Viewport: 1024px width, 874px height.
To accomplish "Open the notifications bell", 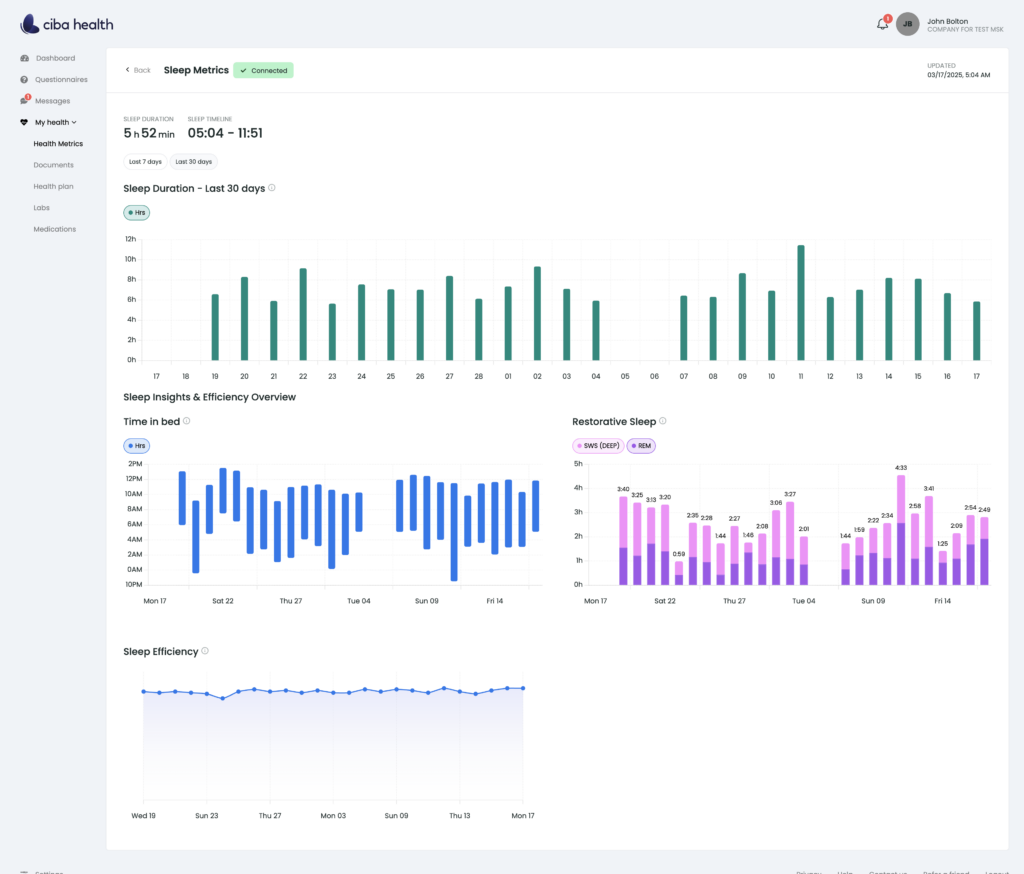I will 882,24.
